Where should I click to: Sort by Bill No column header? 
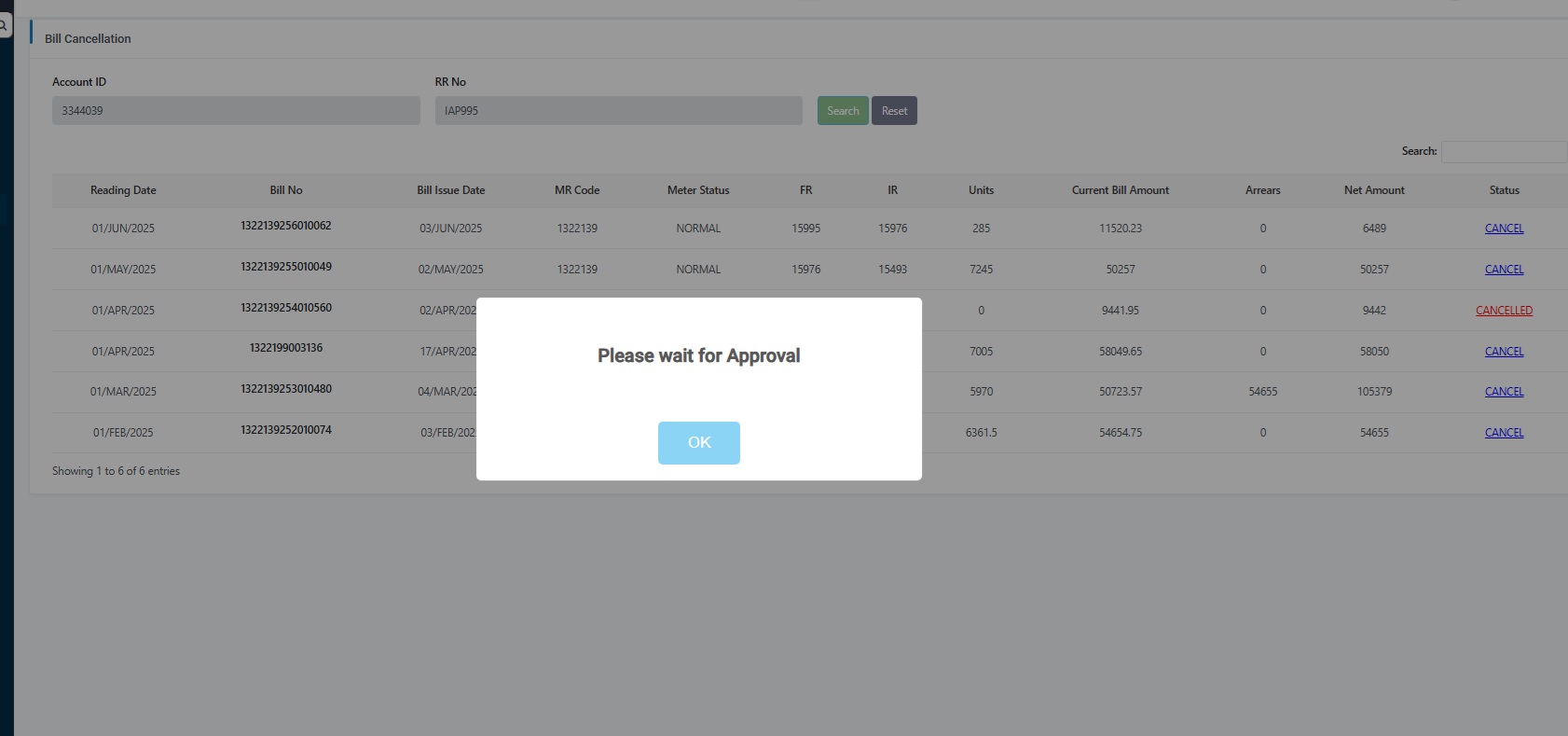pos(286,190)
